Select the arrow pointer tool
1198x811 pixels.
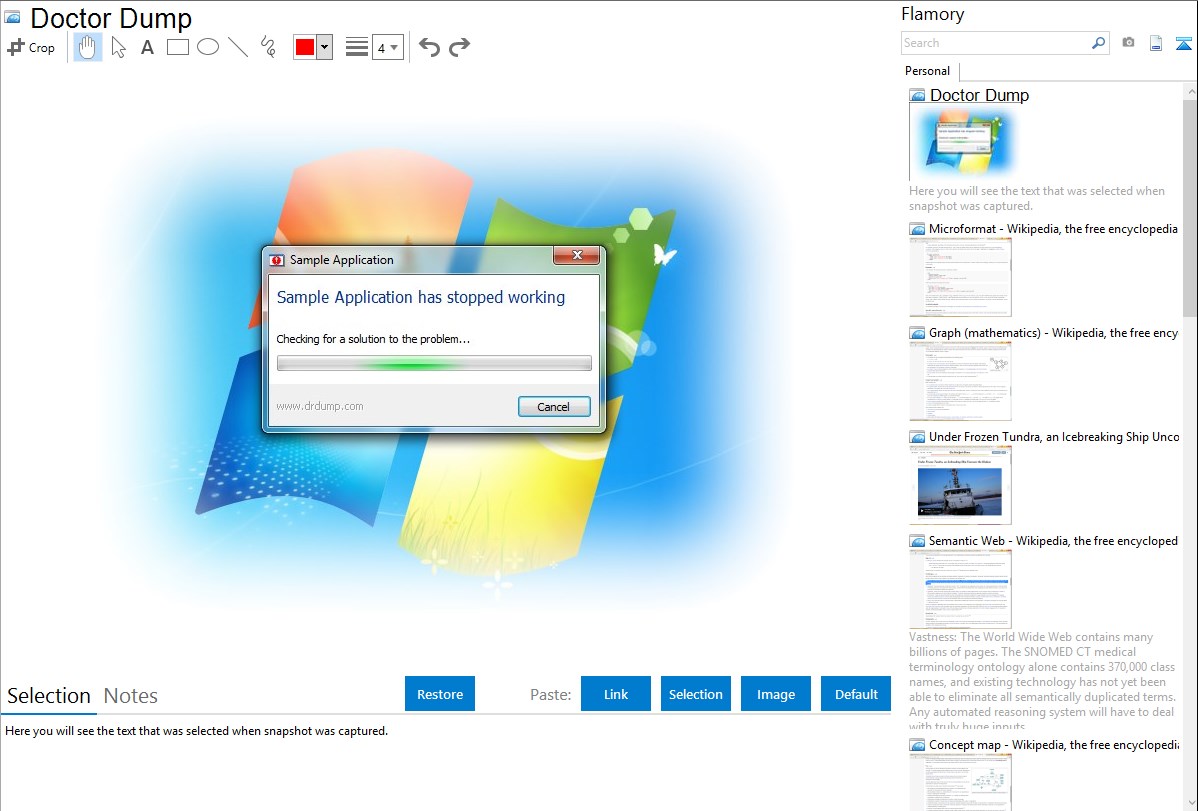[118, 47]
